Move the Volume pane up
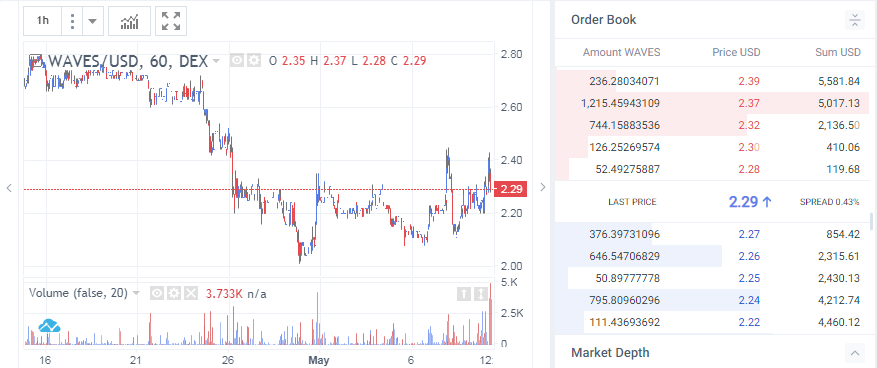Screen dimensions: 877x368 (x=464, y=293)
